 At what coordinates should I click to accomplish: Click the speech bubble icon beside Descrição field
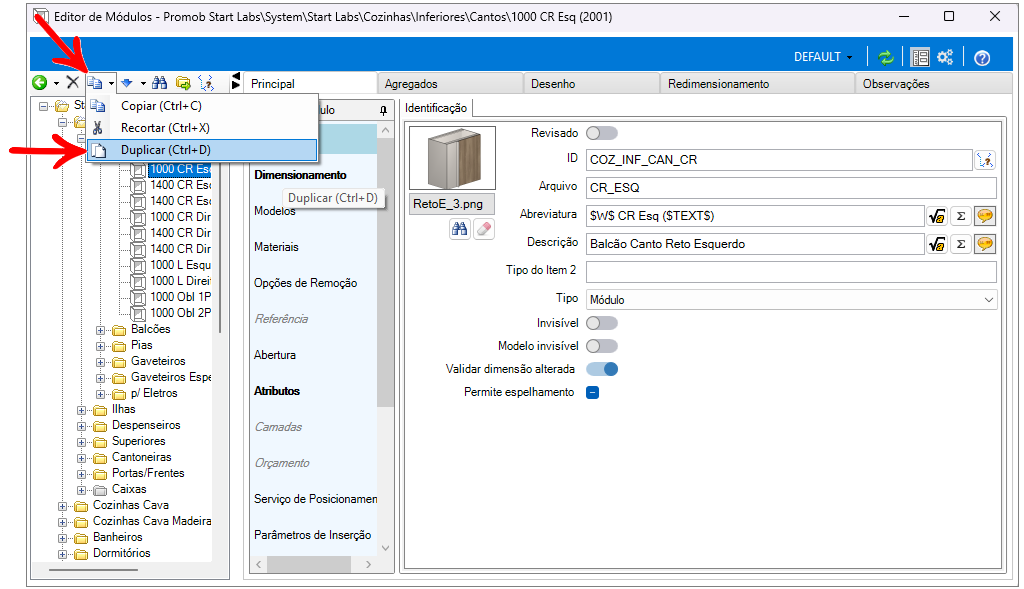click(x=984, y=244)
